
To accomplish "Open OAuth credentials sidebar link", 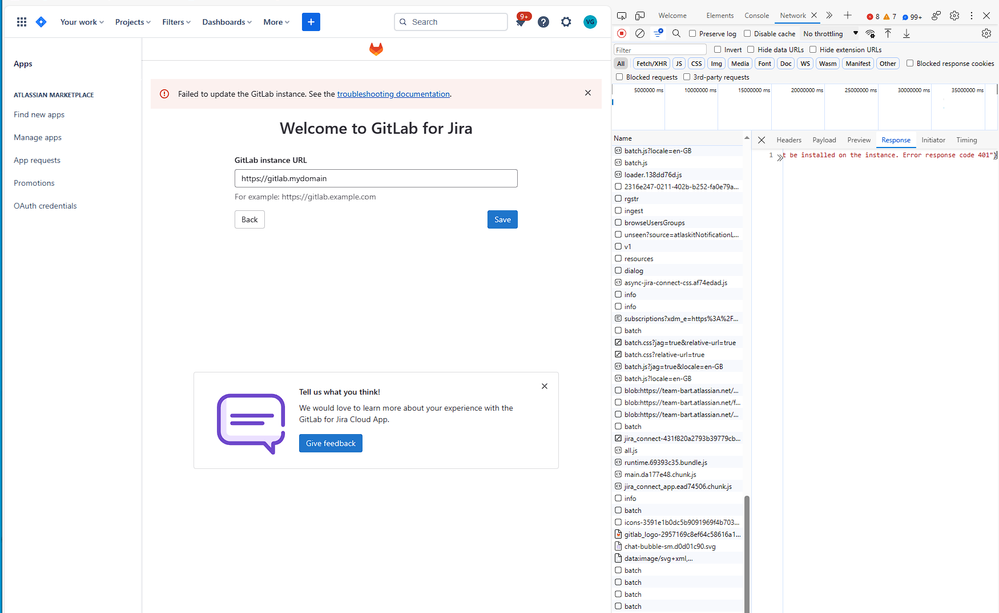I will [45, 205].
